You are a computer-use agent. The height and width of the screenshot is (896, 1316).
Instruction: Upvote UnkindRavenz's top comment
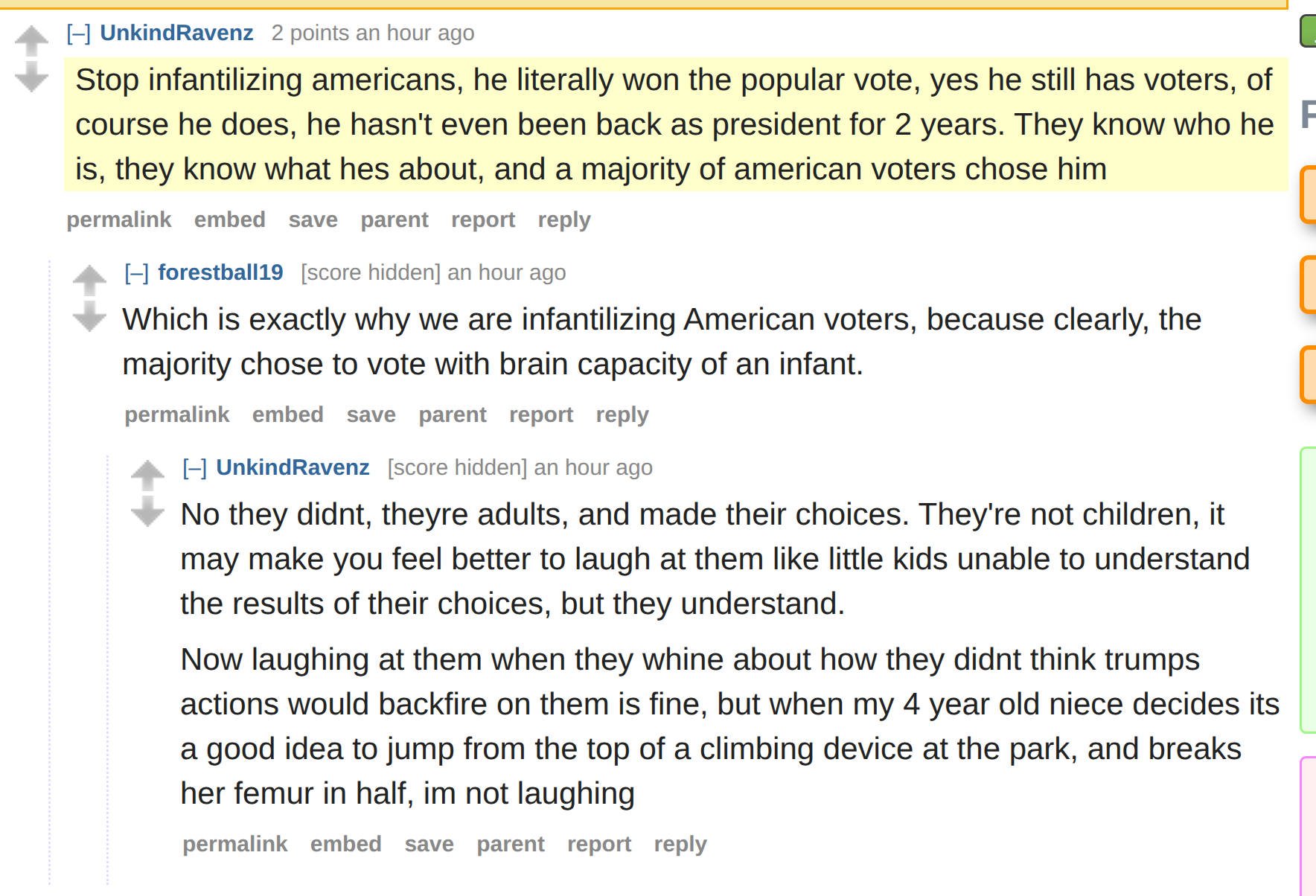point(31,41)
